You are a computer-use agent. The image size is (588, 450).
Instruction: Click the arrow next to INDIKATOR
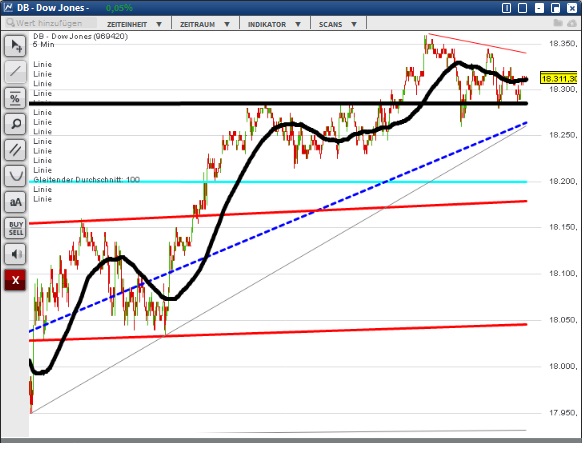[298, 24]
